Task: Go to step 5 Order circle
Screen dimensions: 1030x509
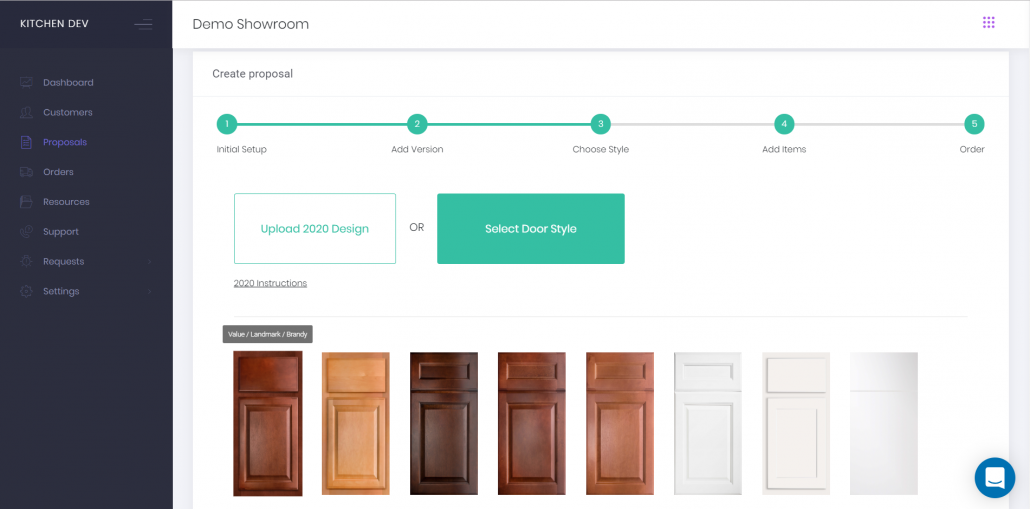Action: (x=974, y=123)
